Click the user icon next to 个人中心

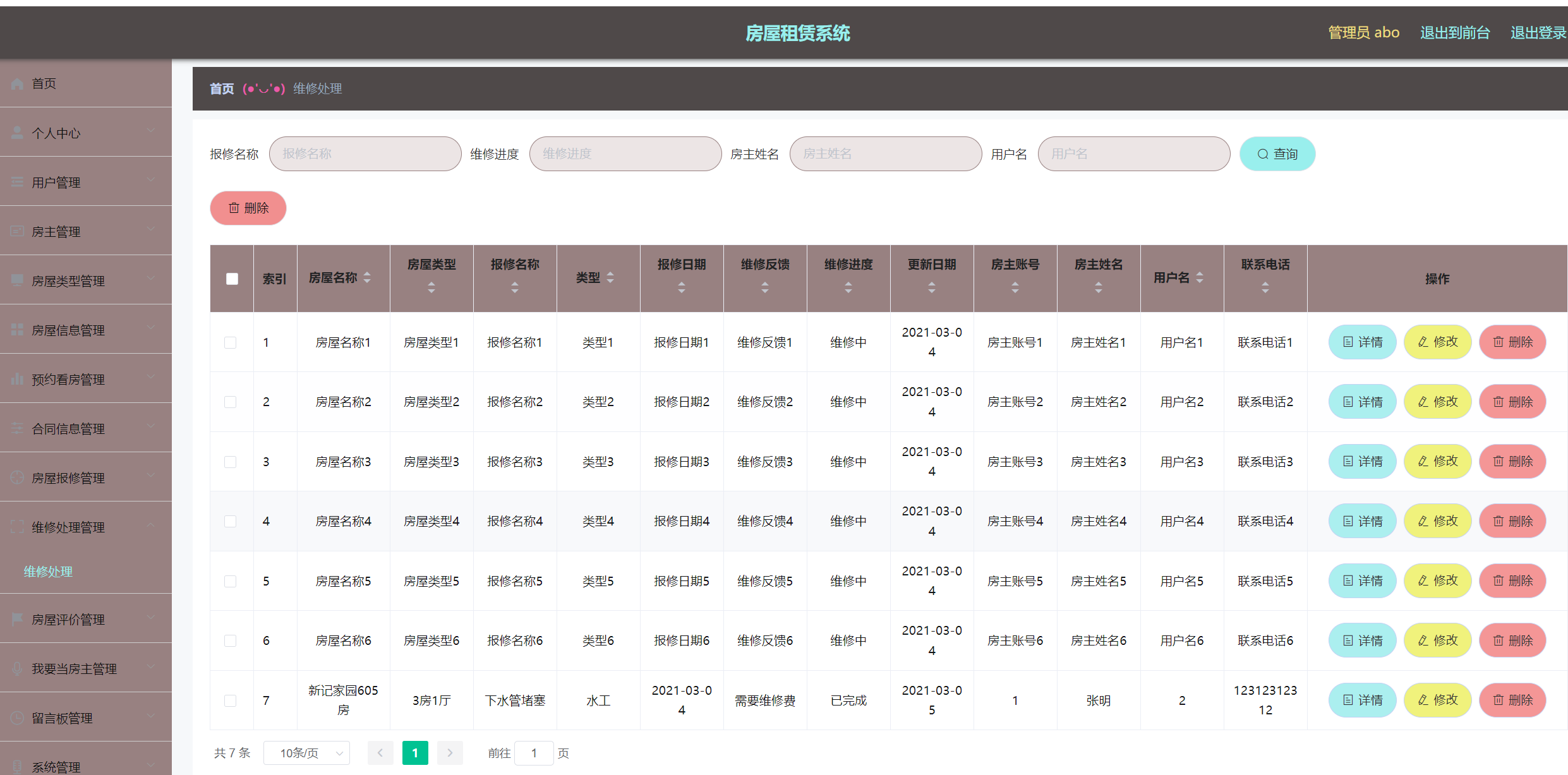point(17,133)
